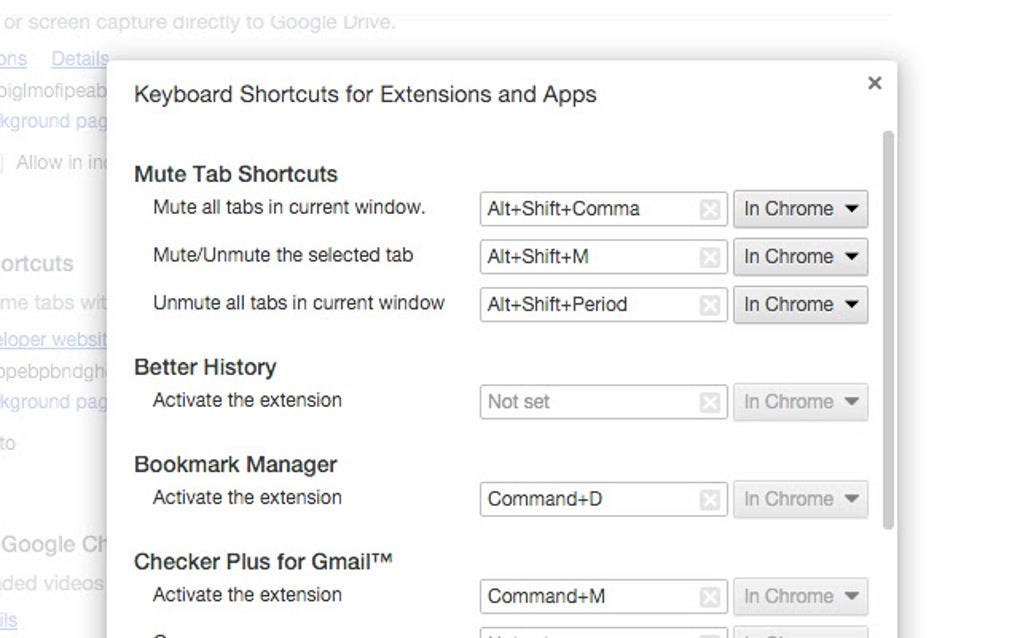Clear the Bookmark Manager Command+D shortcut

point(710,498)
